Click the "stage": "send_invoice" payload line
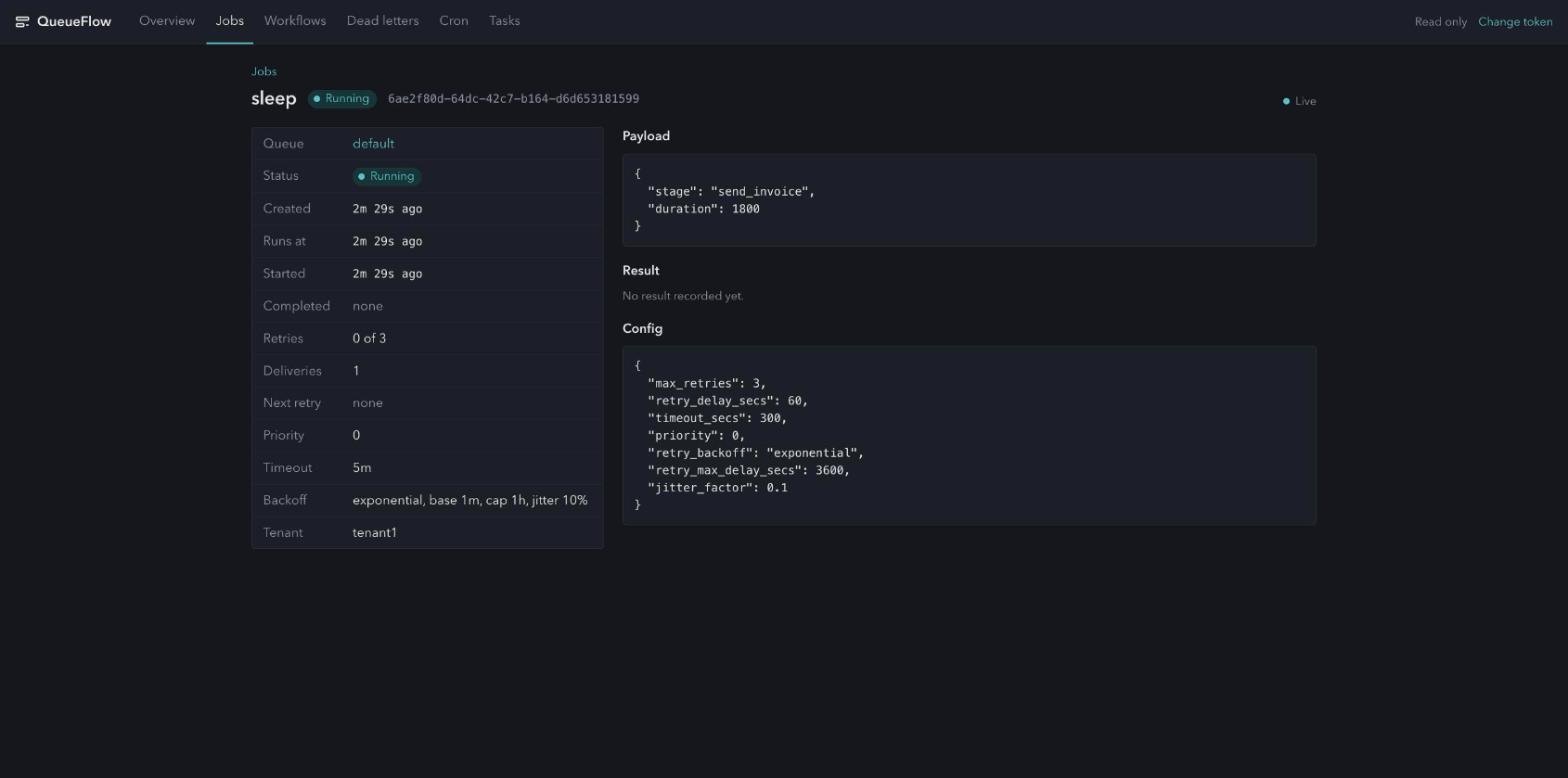The height and width of the screenshot is (778, 1568). [x=731, y=192]
